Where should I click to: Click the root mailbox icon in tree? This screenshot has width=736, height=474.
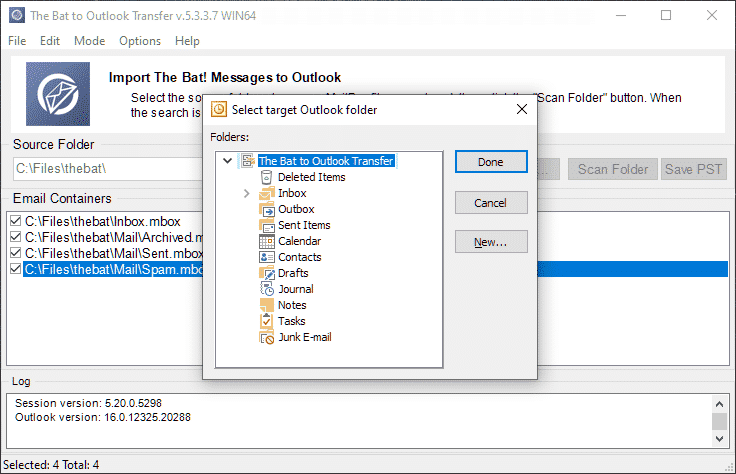point(248,161)
